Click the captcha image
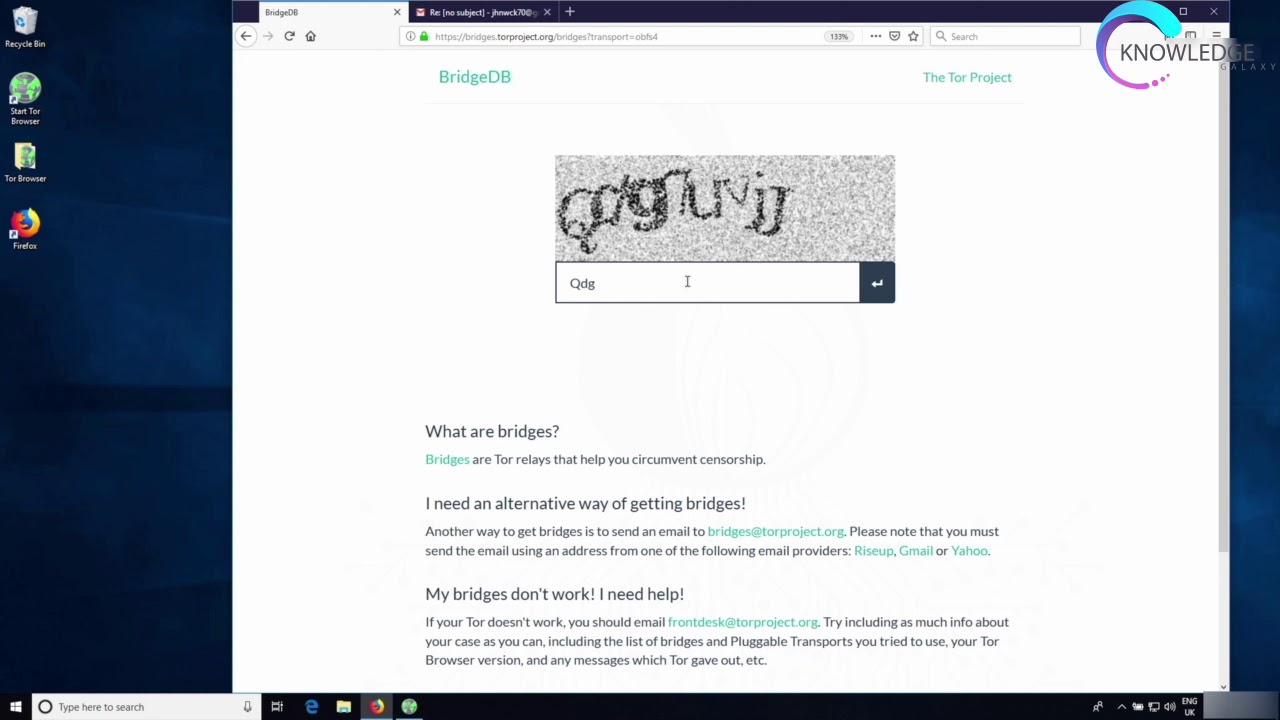1280x720 pixels. click(725, 208)
